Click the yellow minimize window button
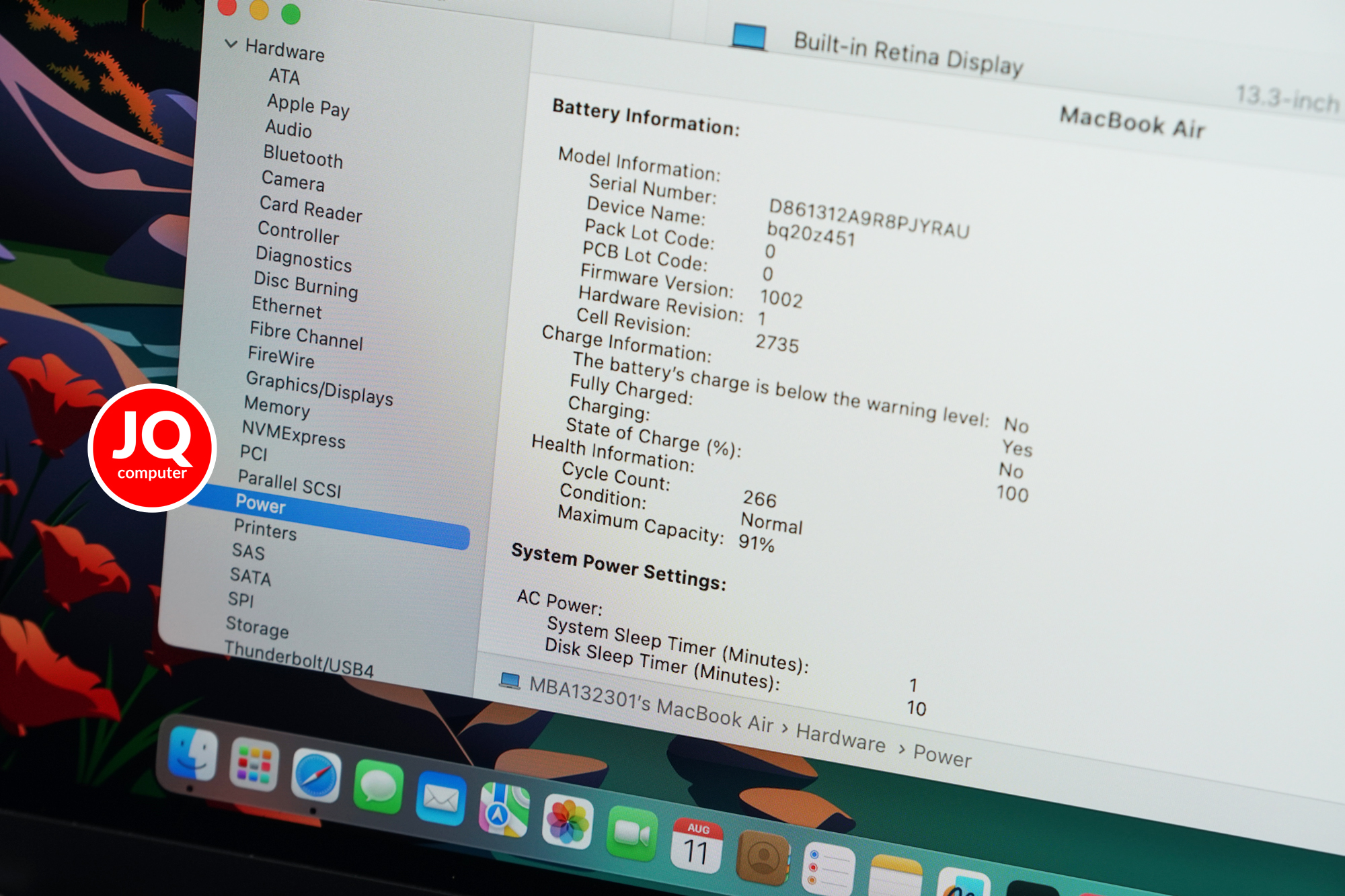This screenshot has height=896, width=1345. 259,10
